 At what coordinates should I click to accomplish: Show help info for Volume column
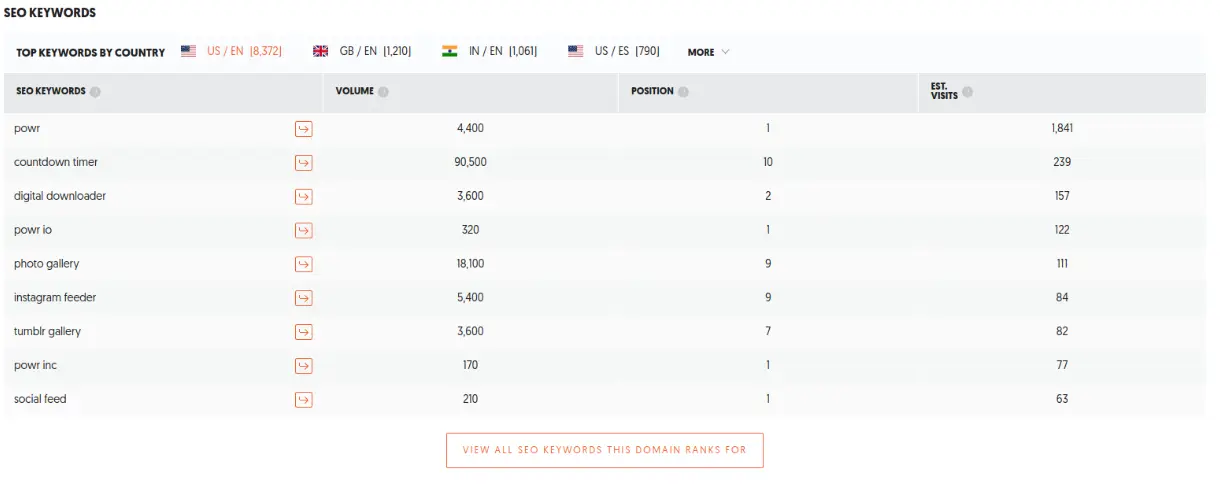(383, 91)
